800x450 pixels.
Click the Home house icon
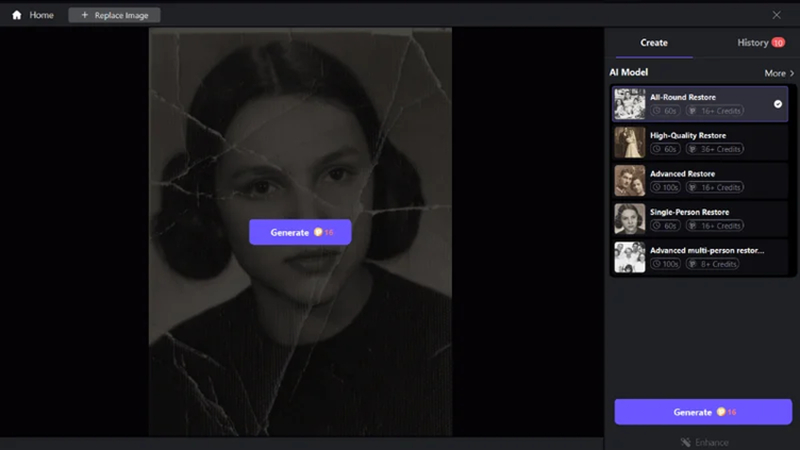pyautogui.click(x=17, y=15)
